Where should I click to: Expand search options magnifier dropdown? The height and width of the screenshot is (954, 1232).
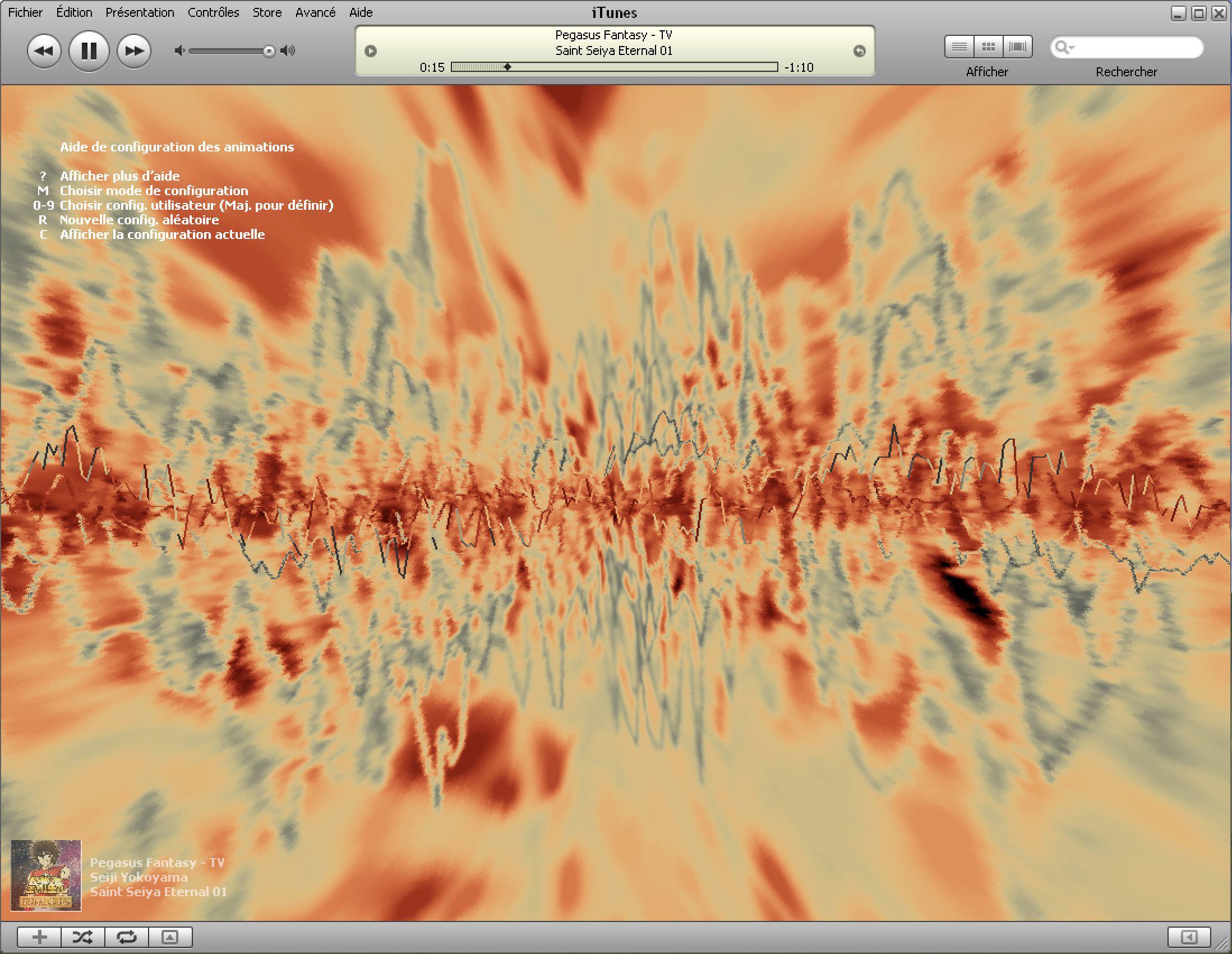pyautogui.click(x=1064, y=47)
